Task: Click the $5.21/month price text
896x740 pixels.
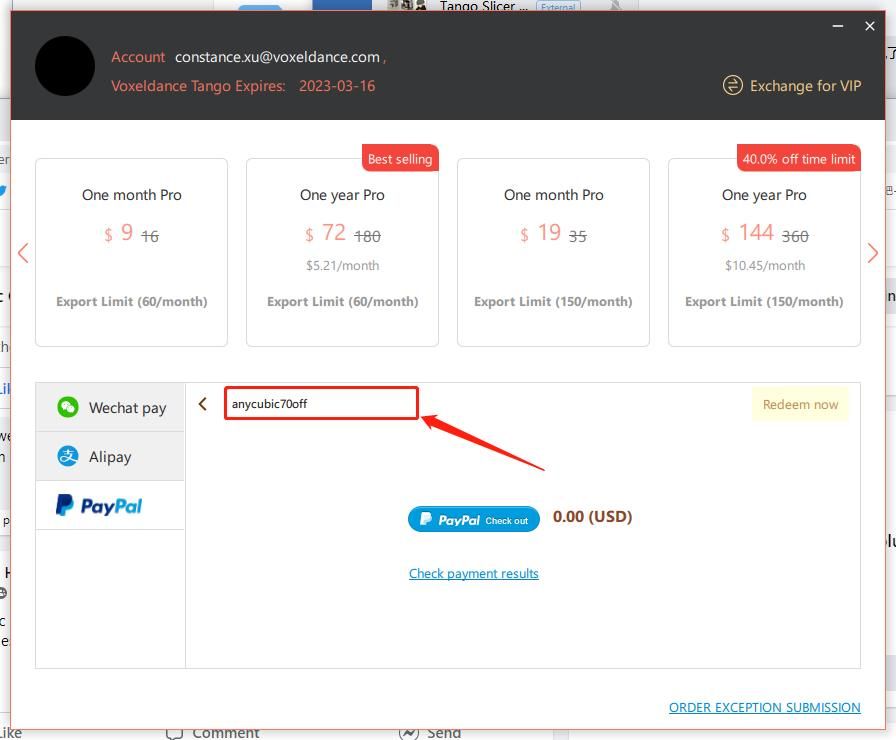Action: coord(342,266)
